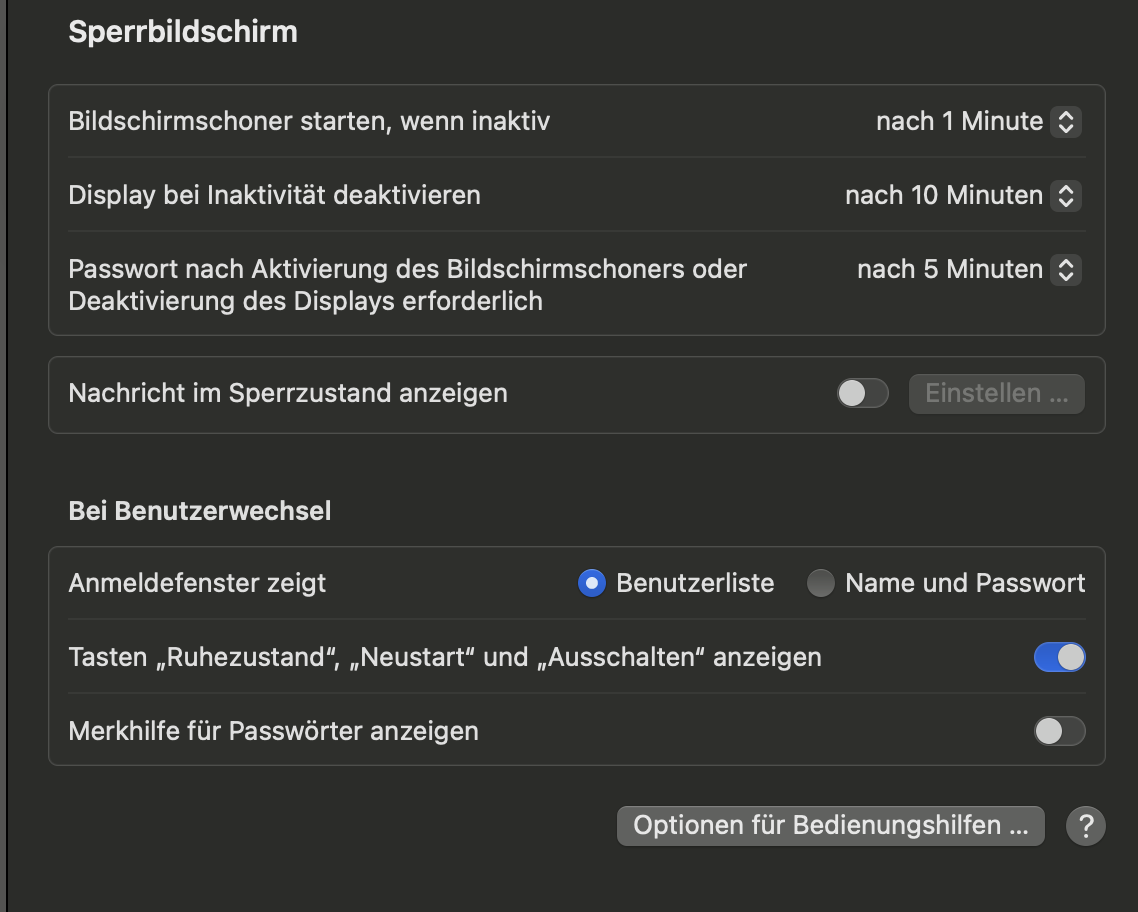
Task: Expand the display off "nach 10 Minuten" dropdown
Action: (944, 196)
